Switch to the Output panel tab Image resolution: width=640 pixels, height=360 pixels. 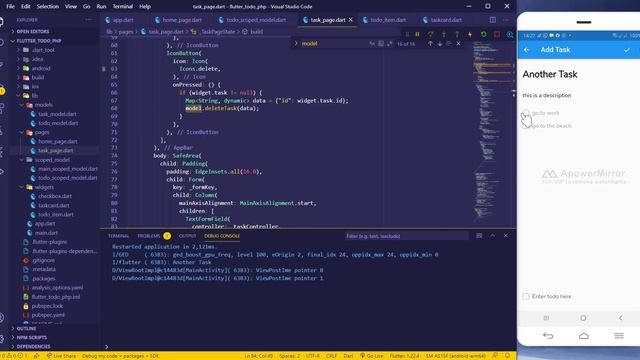tap(187, 236)
